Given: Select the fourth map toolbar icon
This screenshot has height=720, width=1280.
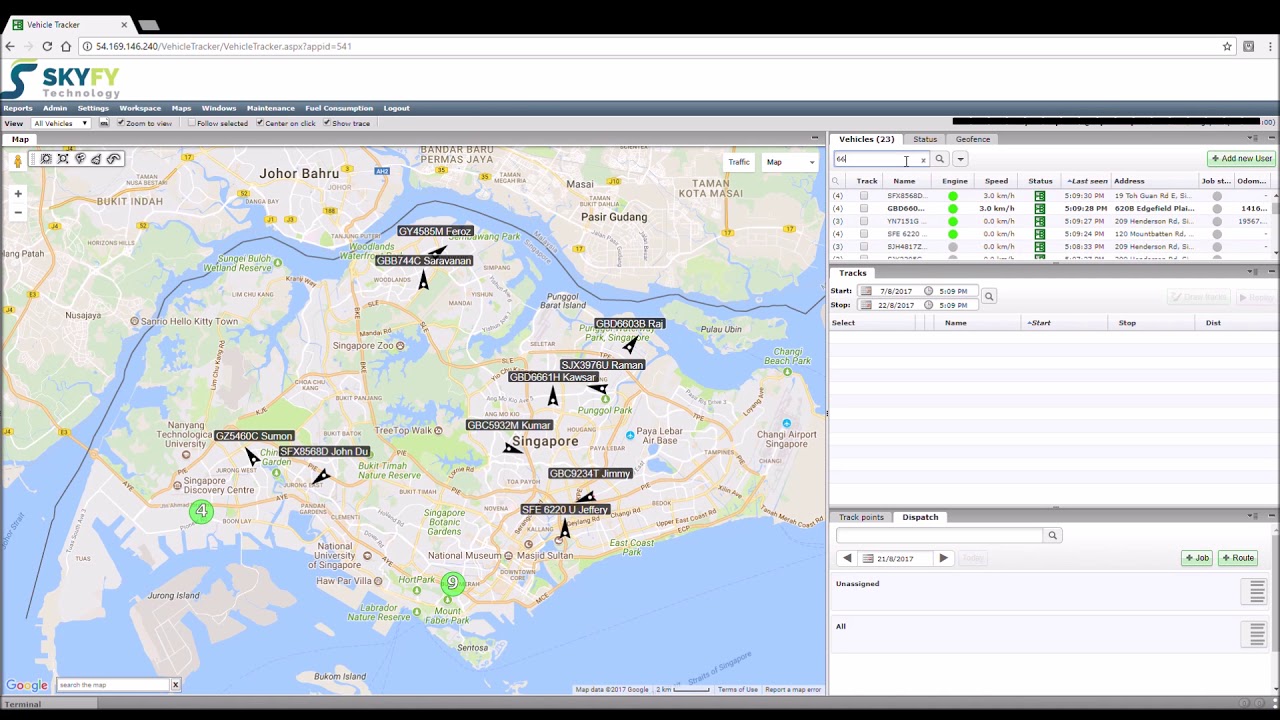Looking at the screenshot, I should click(x=96, y=159).
